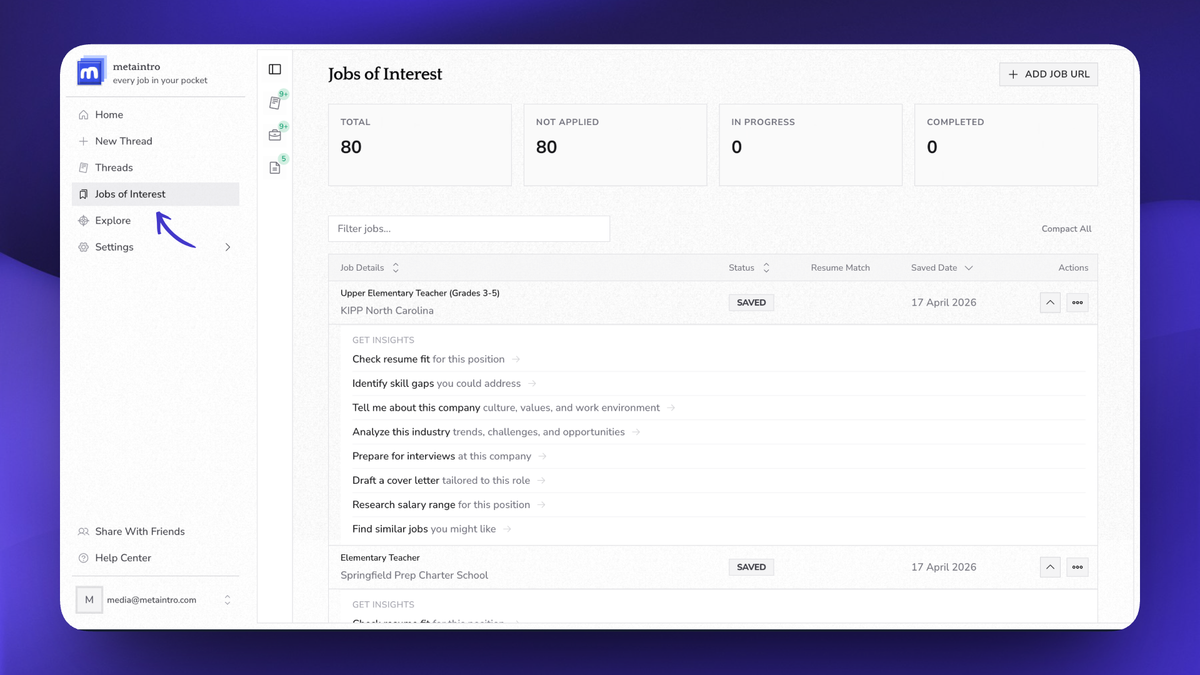The width and height of the screenshot is (1200, 675).
Task: Click the Add Job URL button
Action: coord(1048,74)
